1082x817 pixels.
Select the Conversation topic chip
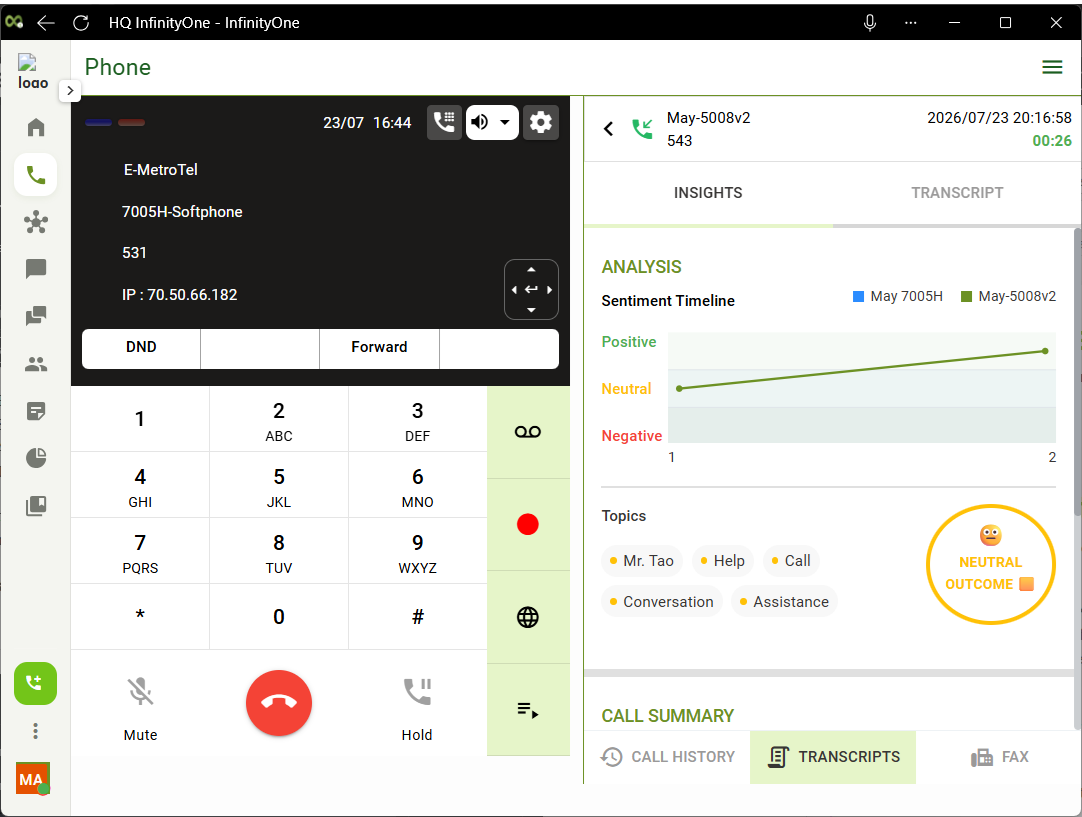click(x=662, y=602)
